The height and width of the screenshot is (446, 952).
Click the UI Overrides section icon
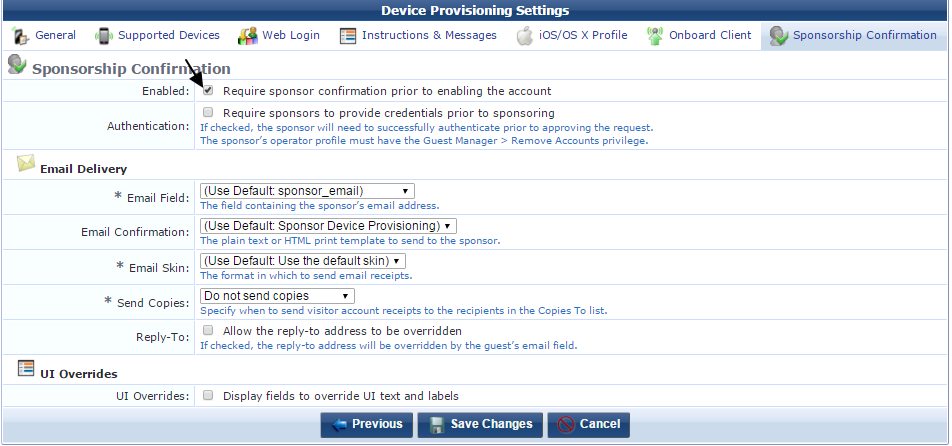pyautogui.click(x=26, y=368)
